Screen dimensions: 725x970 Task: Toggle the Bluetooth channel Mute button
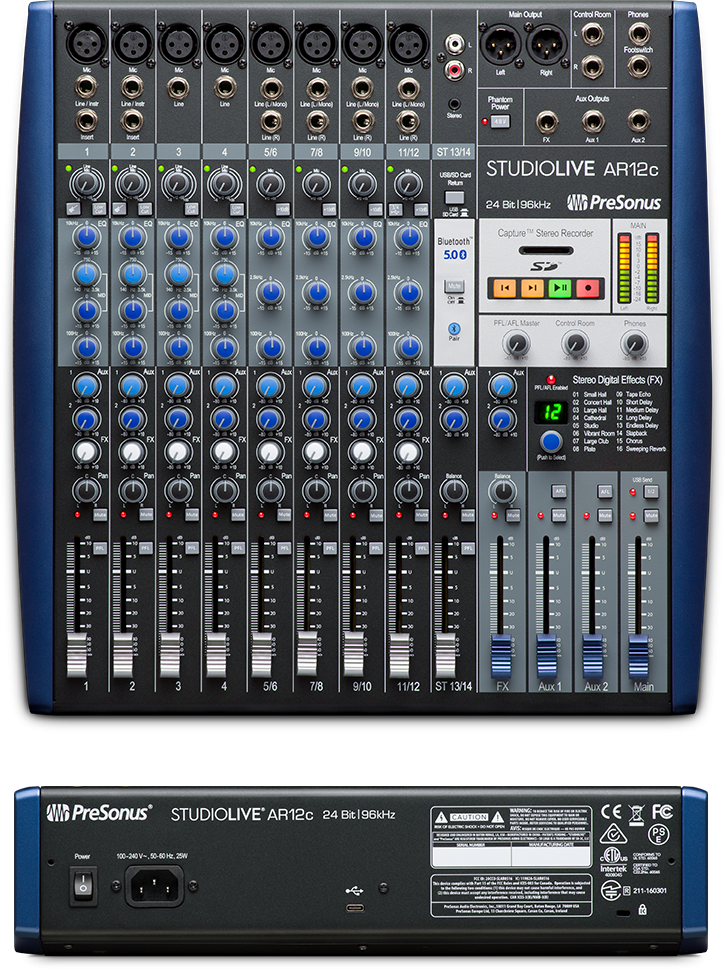[x=454, y=286]
